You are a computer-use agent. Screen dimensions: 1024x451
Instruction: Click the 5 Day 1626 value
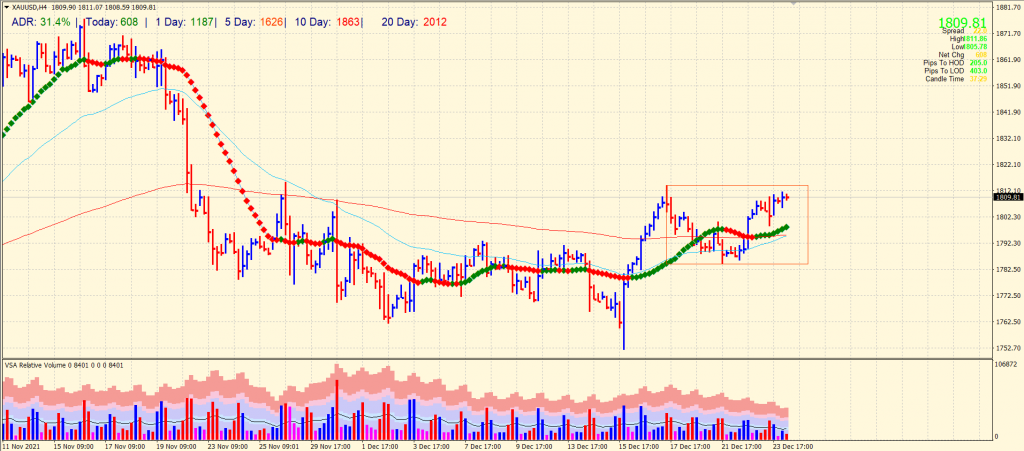pyautogui.click(x=272, y=22)
